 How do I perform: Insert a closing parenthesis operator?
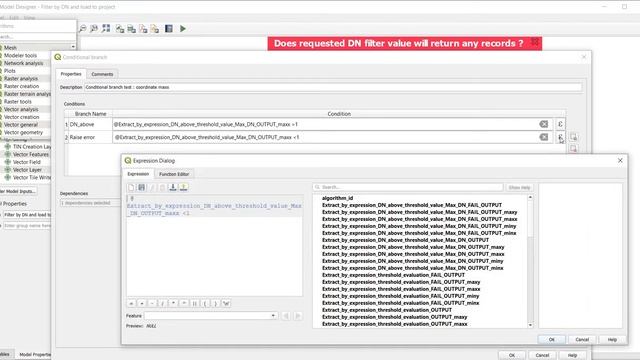tap(216, 303)
